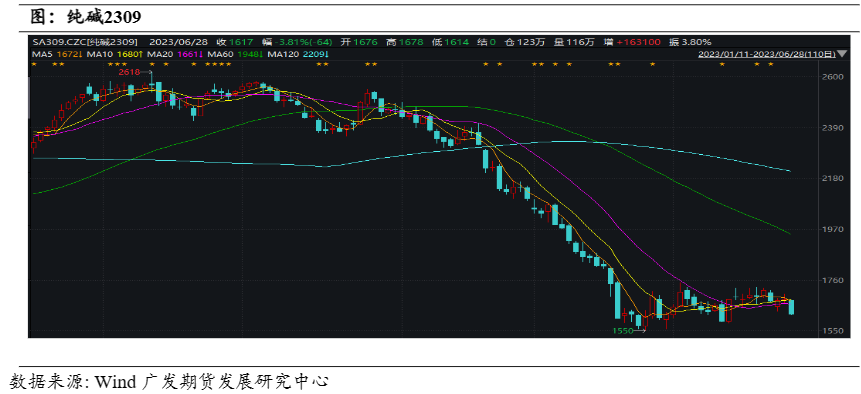This screenshot has width=861, height=394.
Task: Click the SA309.CZC[纯碱2309] contract code
Action: pyautogui.click(x=85, y=42)
